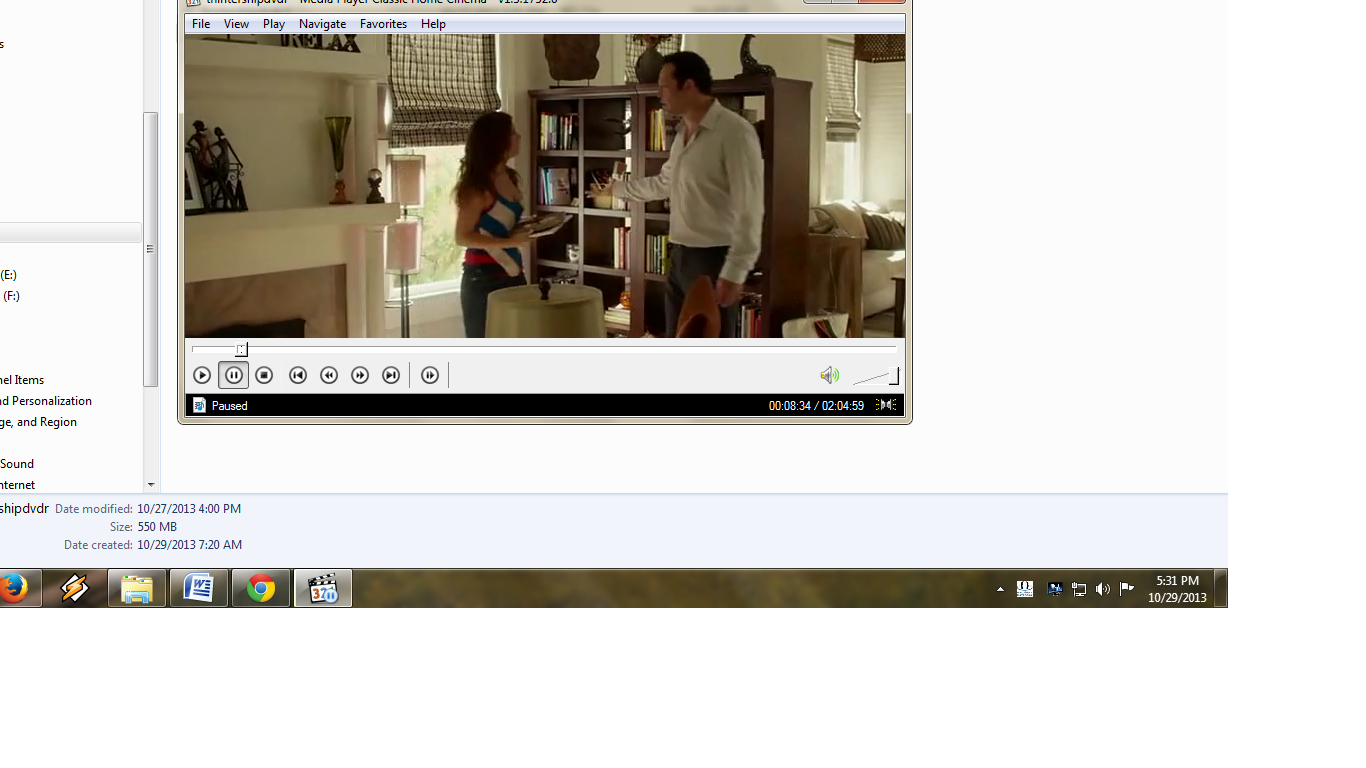Click the Media Player Classic taskbar icon

click(323, 589)
